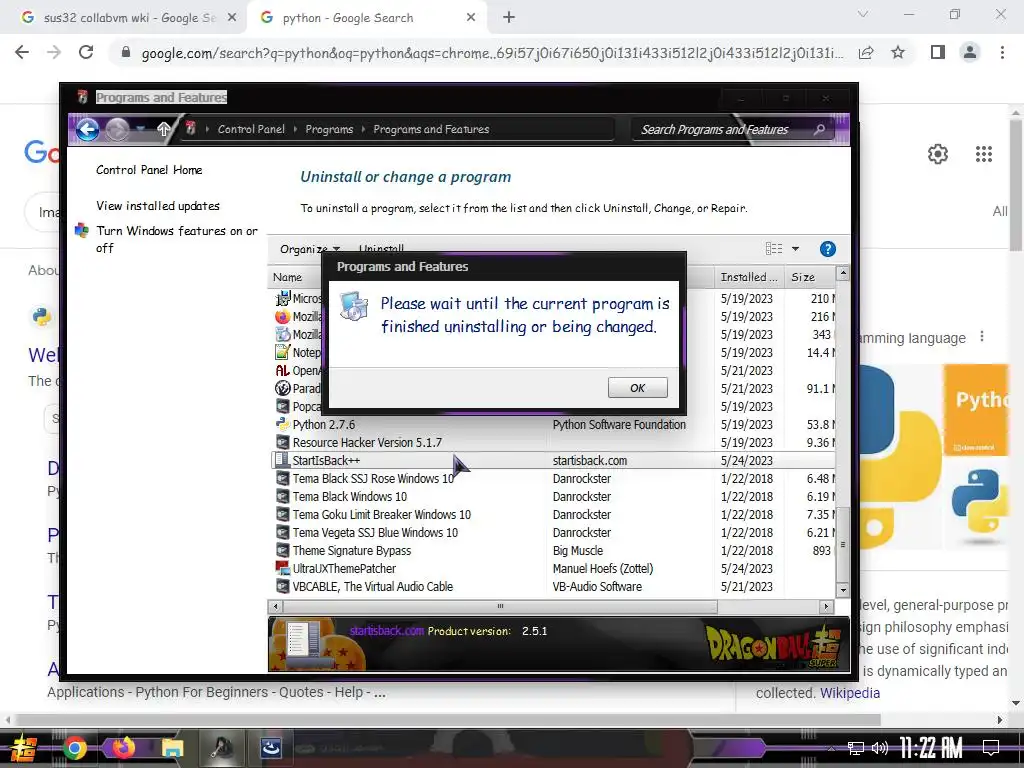Select VBCABLE, The Virtual Audio Cable
1024x768 pixels.
[x=553, y=586]
